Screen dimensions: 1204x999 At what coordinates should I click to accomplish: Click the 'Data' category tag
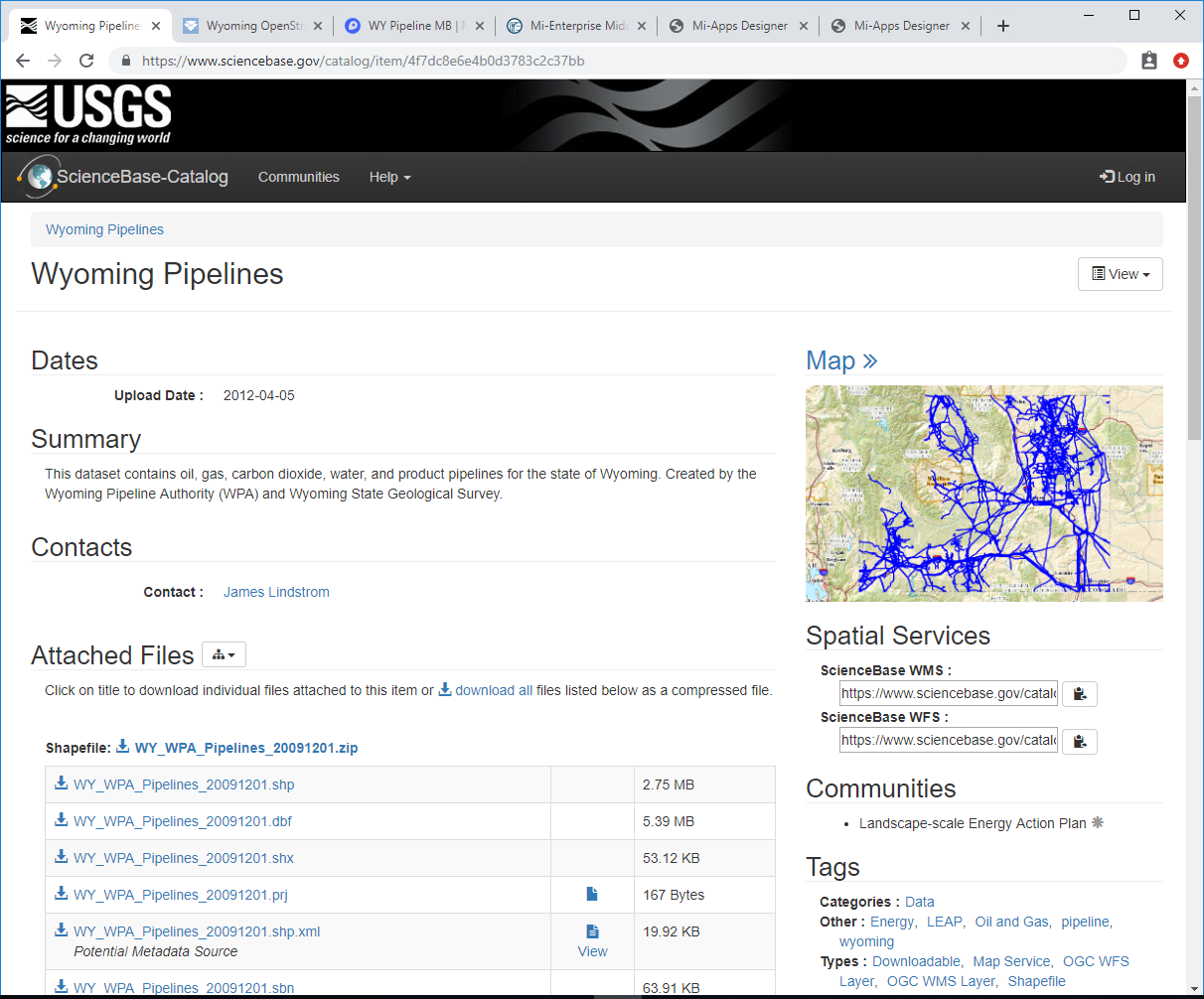coord(920,902)
